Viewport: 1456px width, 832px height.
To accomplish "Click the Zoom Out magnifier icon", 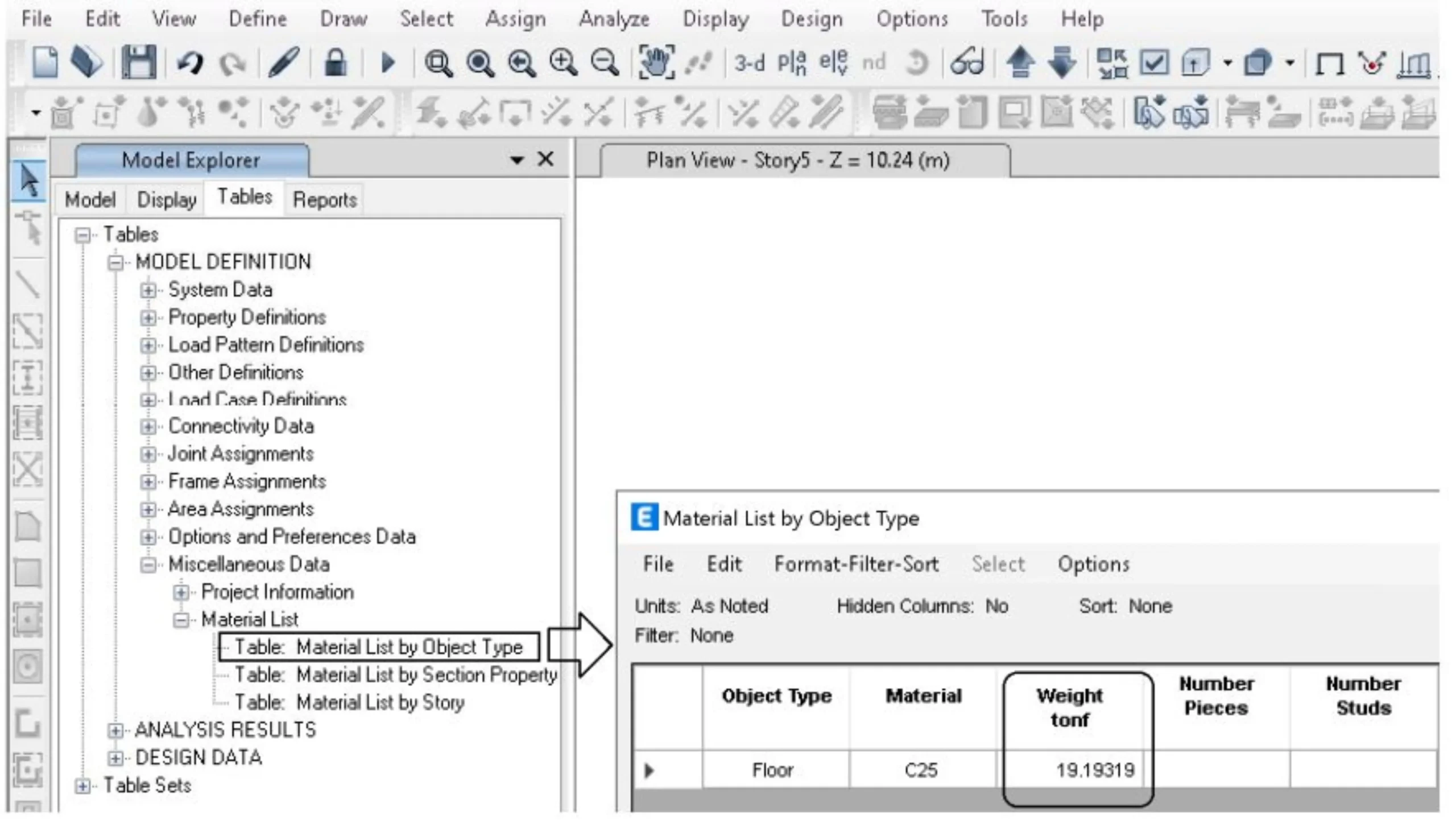I will tap(604, 62).
